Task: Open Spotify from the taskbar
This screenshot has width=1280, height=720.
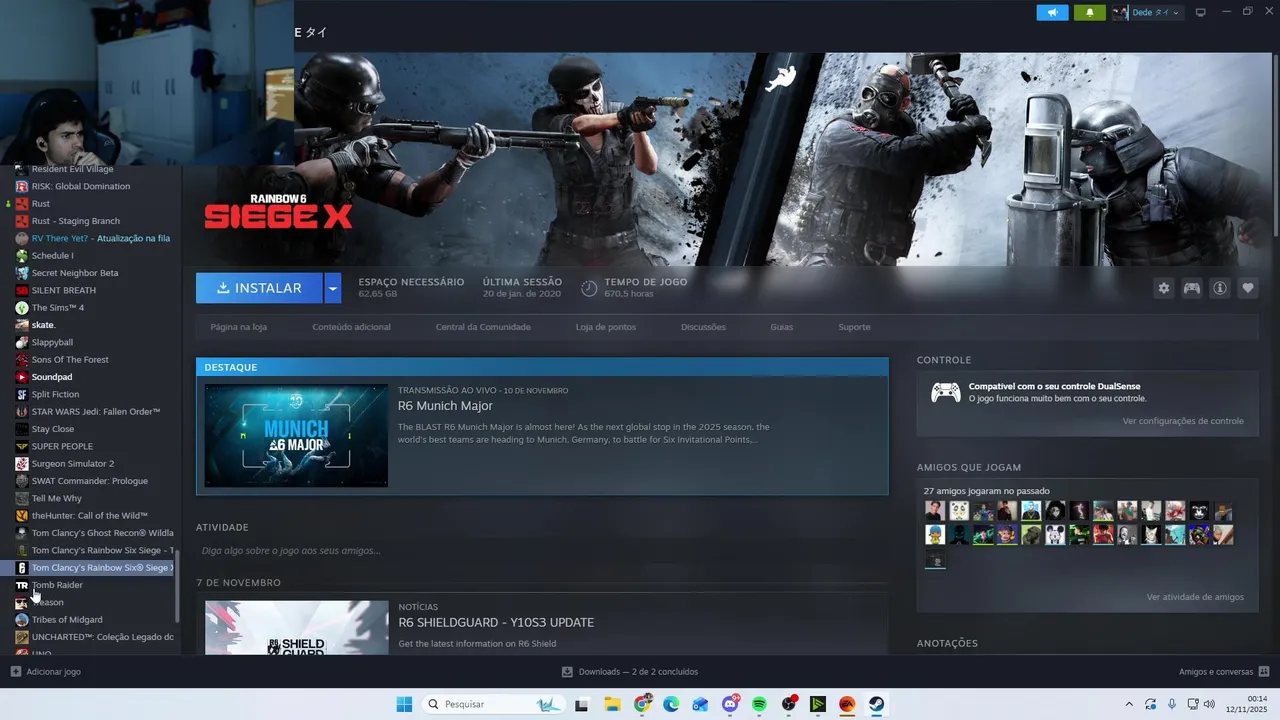Action: point(759,704)
